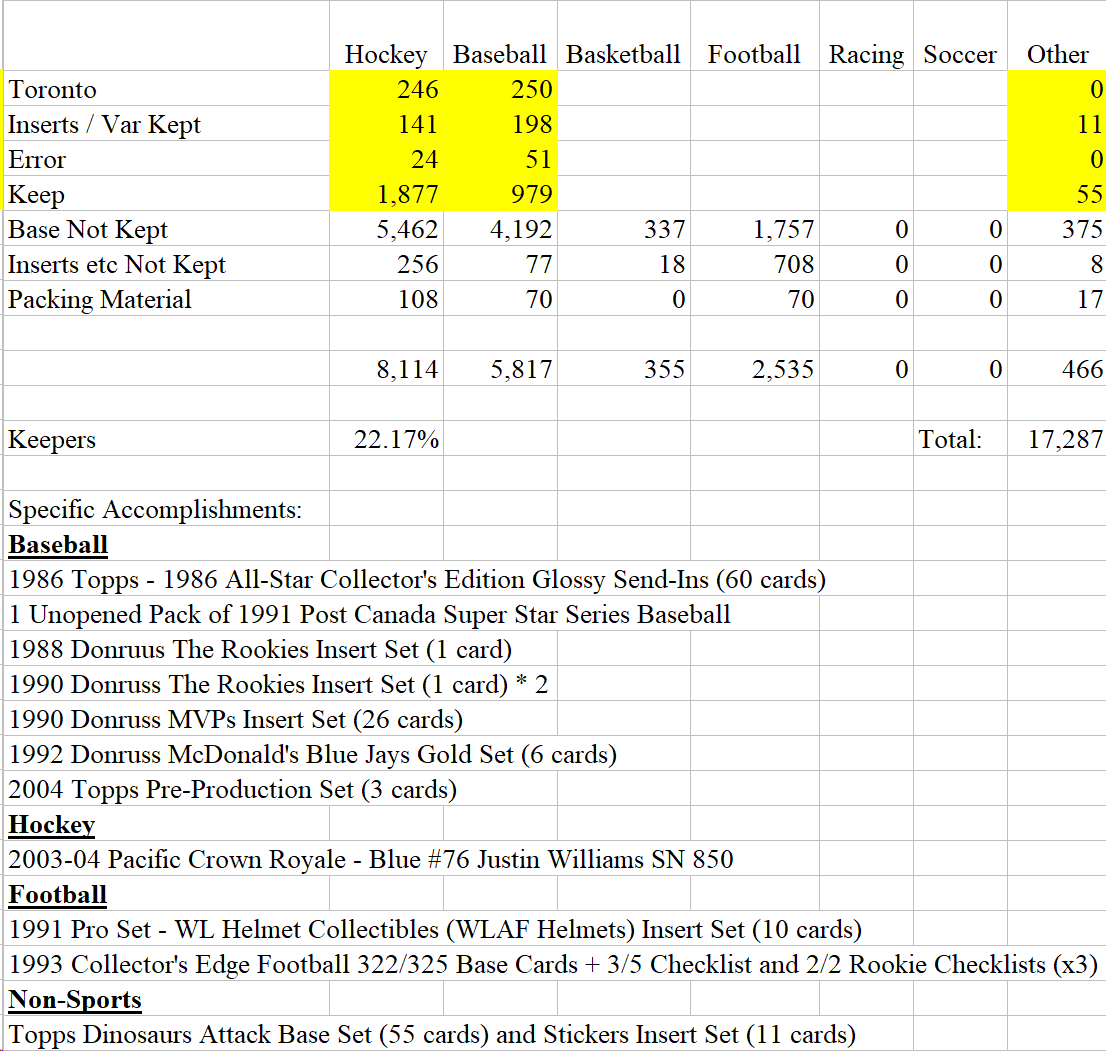This screenshot has width=1106, height=1051.
Task: Select grand total cell 17,287
Action: 1057,439
